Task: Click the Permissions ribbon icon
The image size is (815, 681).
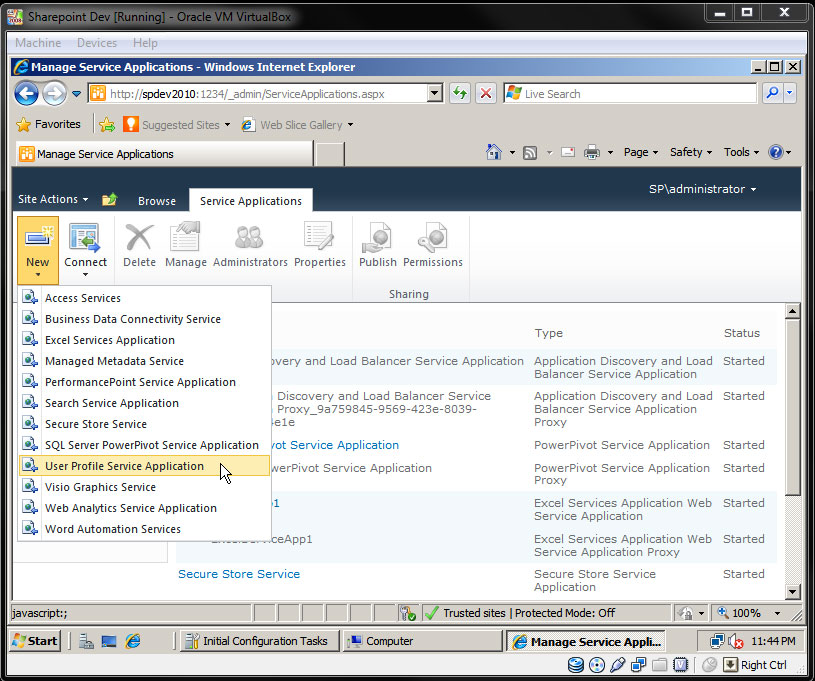Action: click(432, 237)
